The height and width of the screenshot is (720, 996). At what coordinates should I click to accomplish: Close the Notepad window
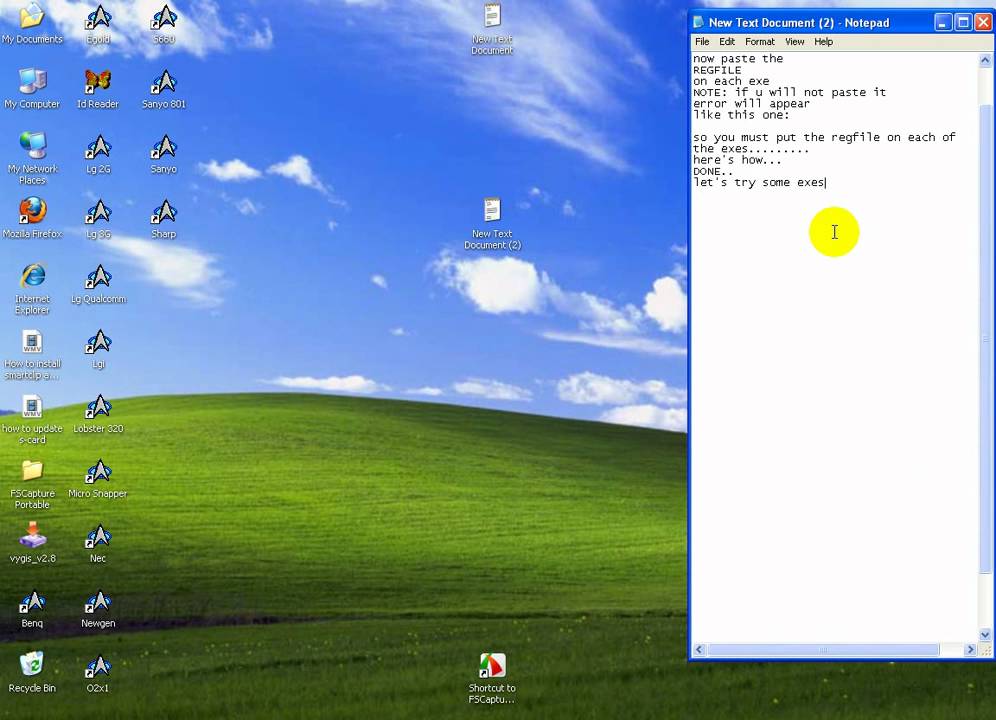coord(983,23)
